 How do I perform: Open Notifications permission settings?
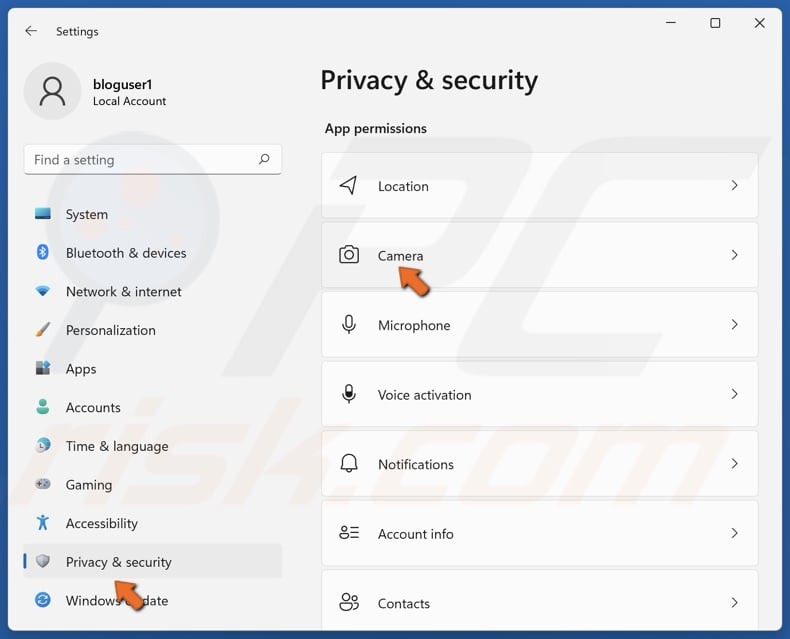click(540, 464)
